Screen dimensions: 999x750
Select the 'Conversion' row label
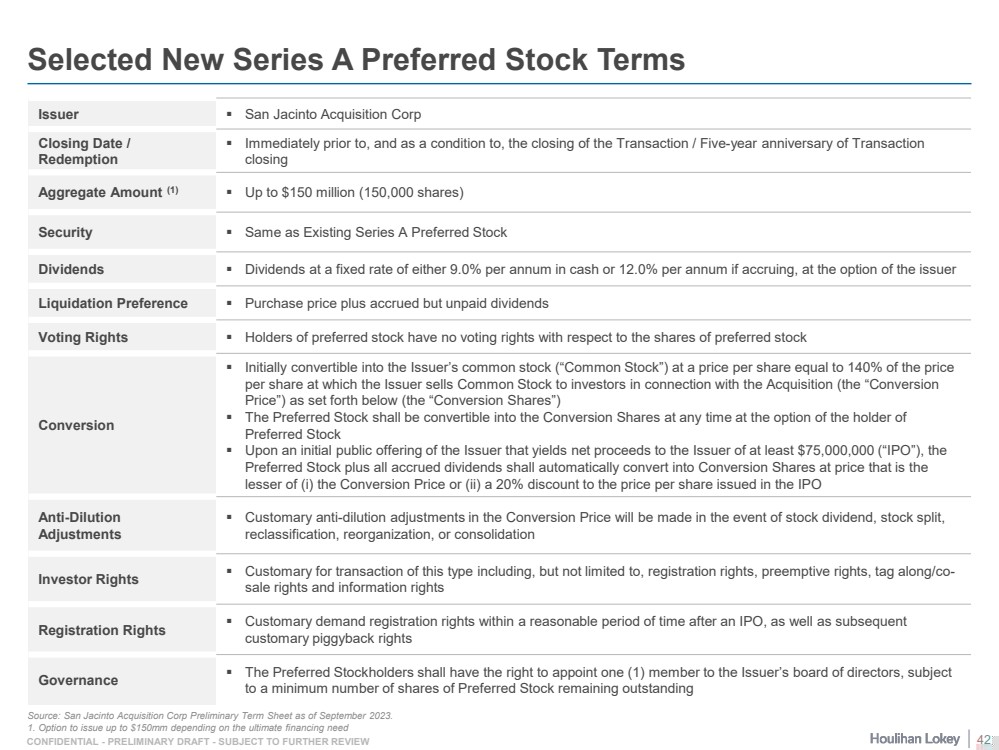coord(76,425)
